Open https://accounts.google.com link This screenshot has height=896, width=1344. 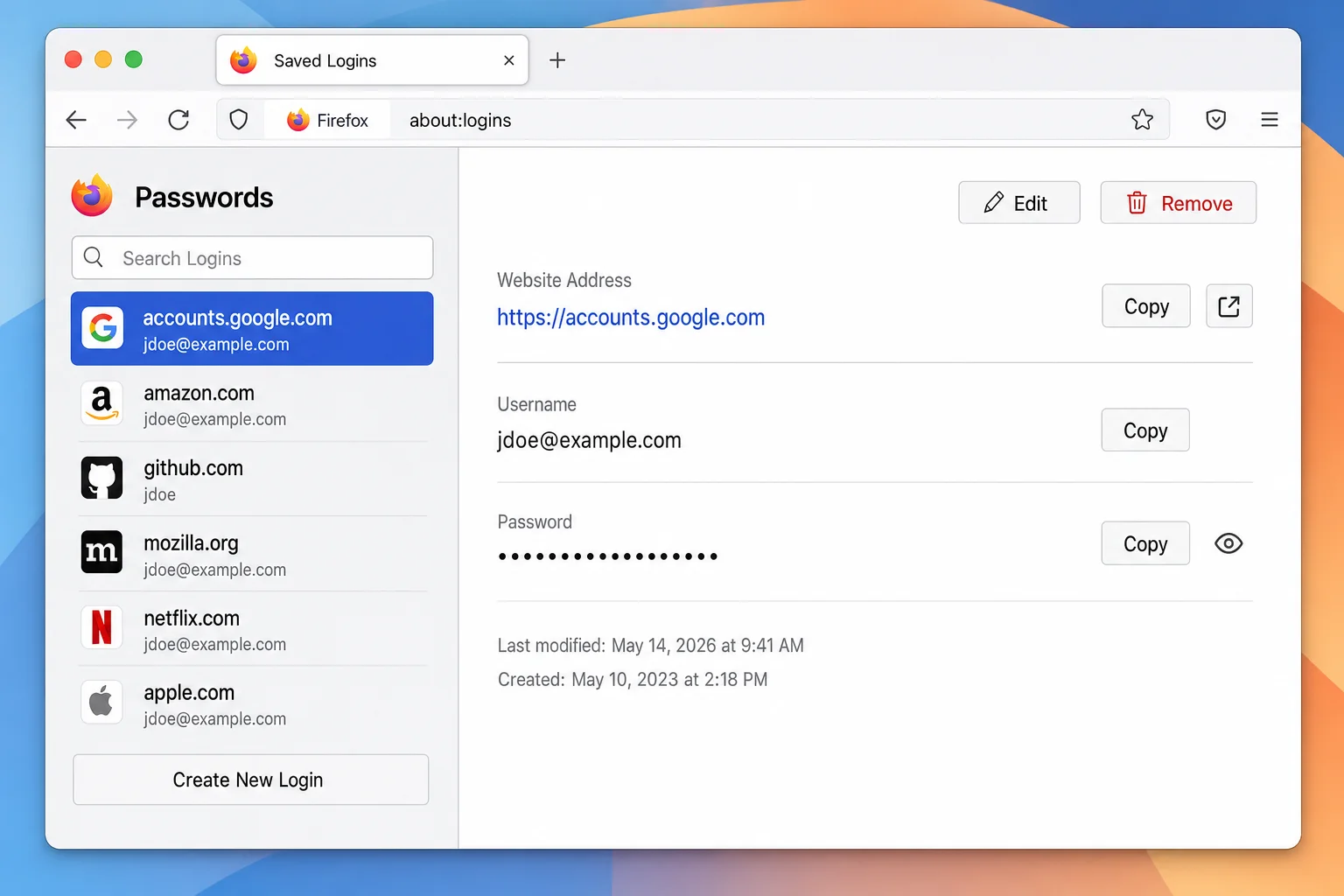[631, 318]
